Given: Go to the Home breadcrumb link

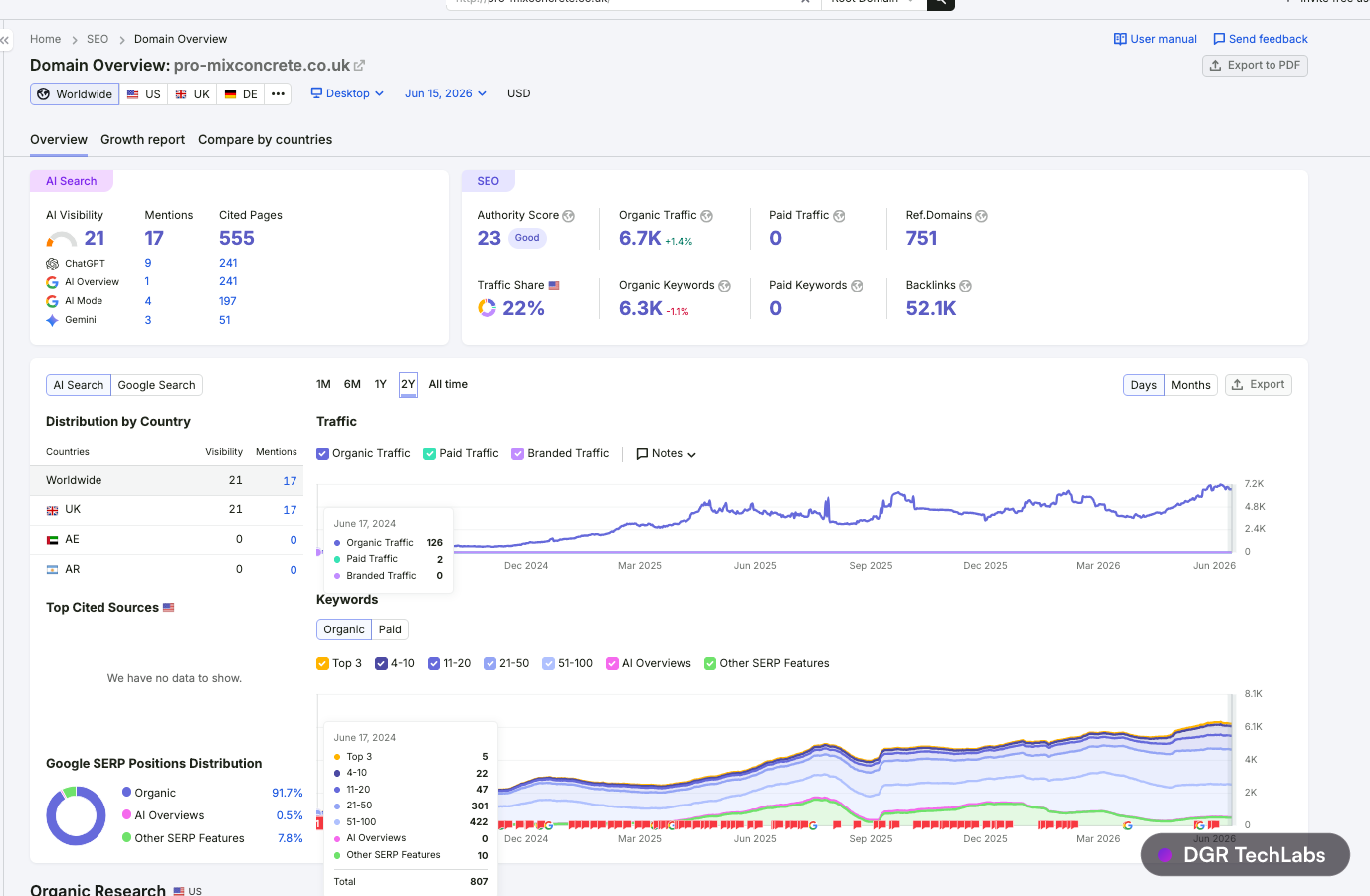Looking at the screenshot, I should [x=46, y=39].
